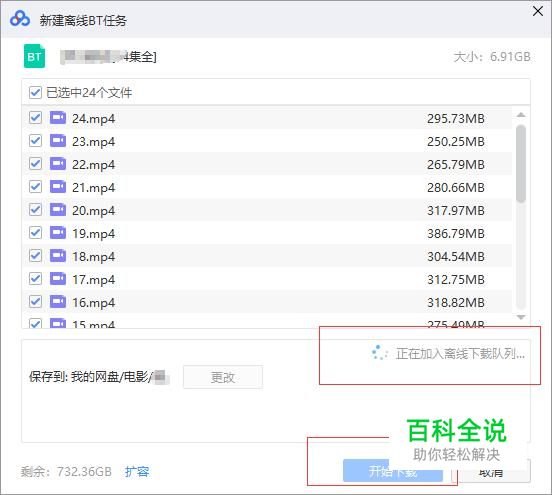Click the file list scrollbar thumb
The width and height of the screenshot is (552, 495).
point(521,164)
